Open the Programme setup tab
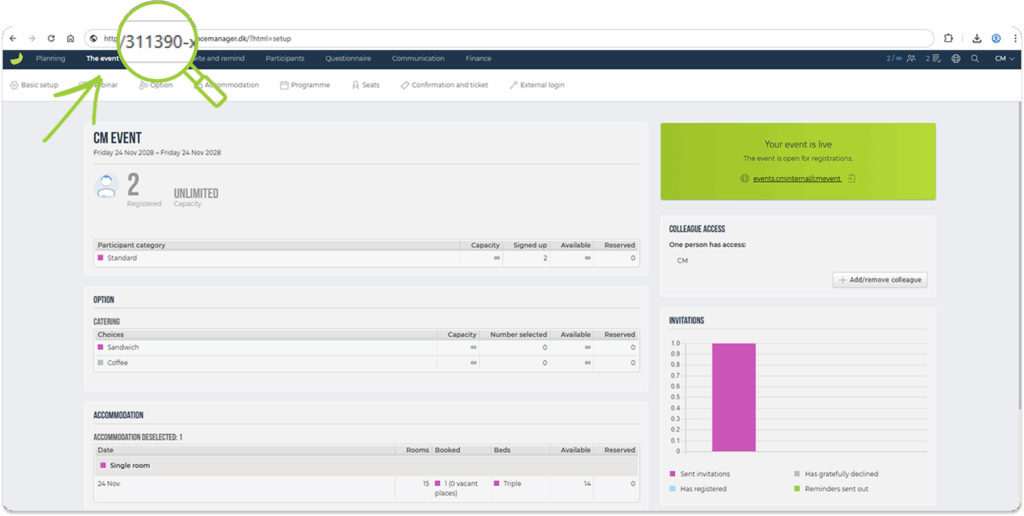Viewport: 1024px width, 516px height. coord(305,85)
